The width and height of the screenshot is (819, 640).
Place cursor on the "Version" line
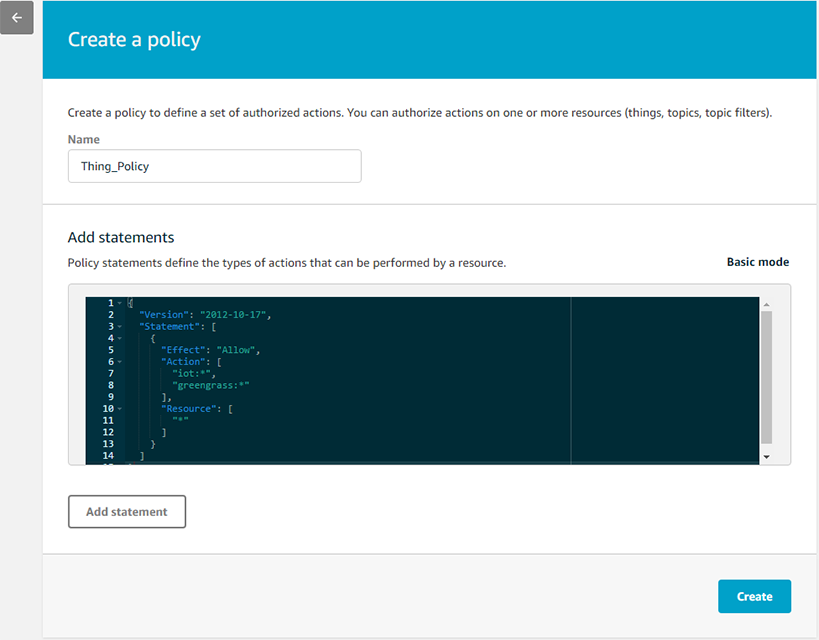205,315
